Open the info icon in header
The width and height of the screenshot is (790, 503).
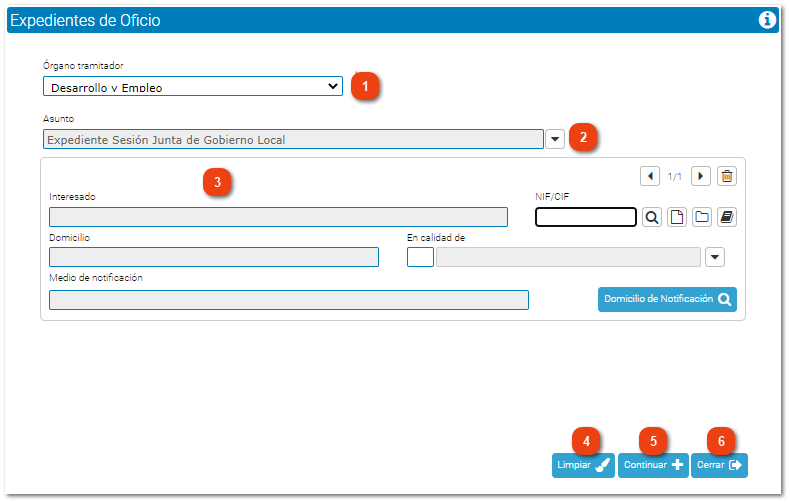tap(767, 20)
